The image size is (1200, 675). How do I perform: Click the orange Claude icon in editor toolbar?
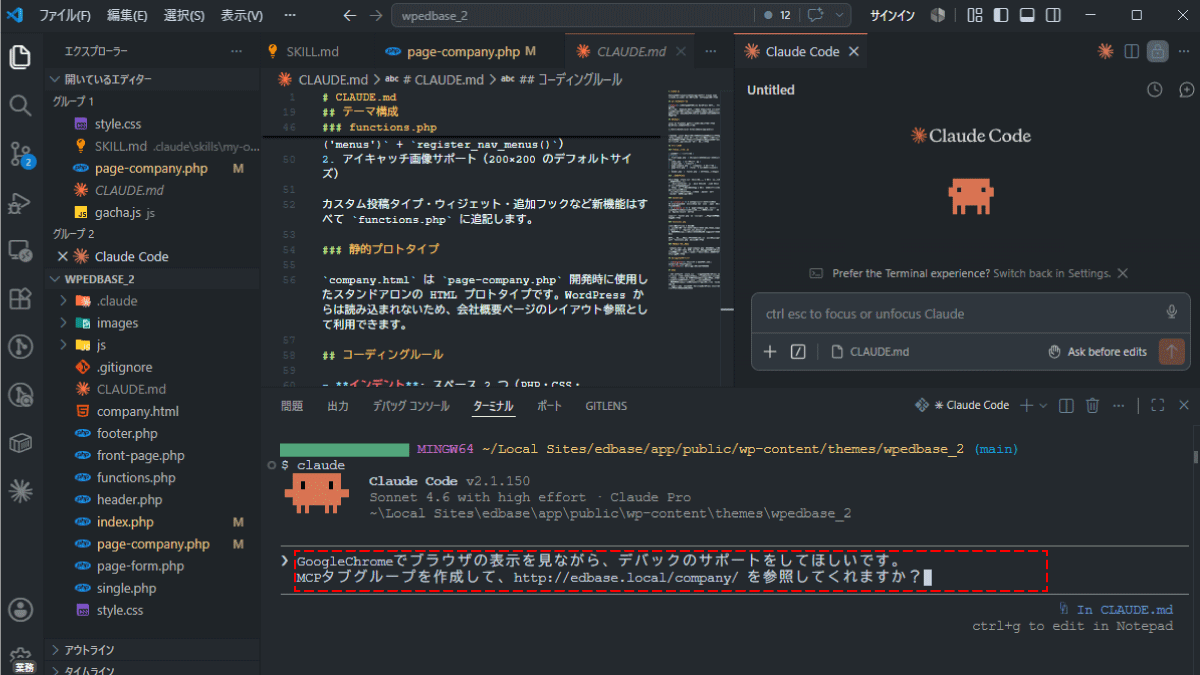1105,51
